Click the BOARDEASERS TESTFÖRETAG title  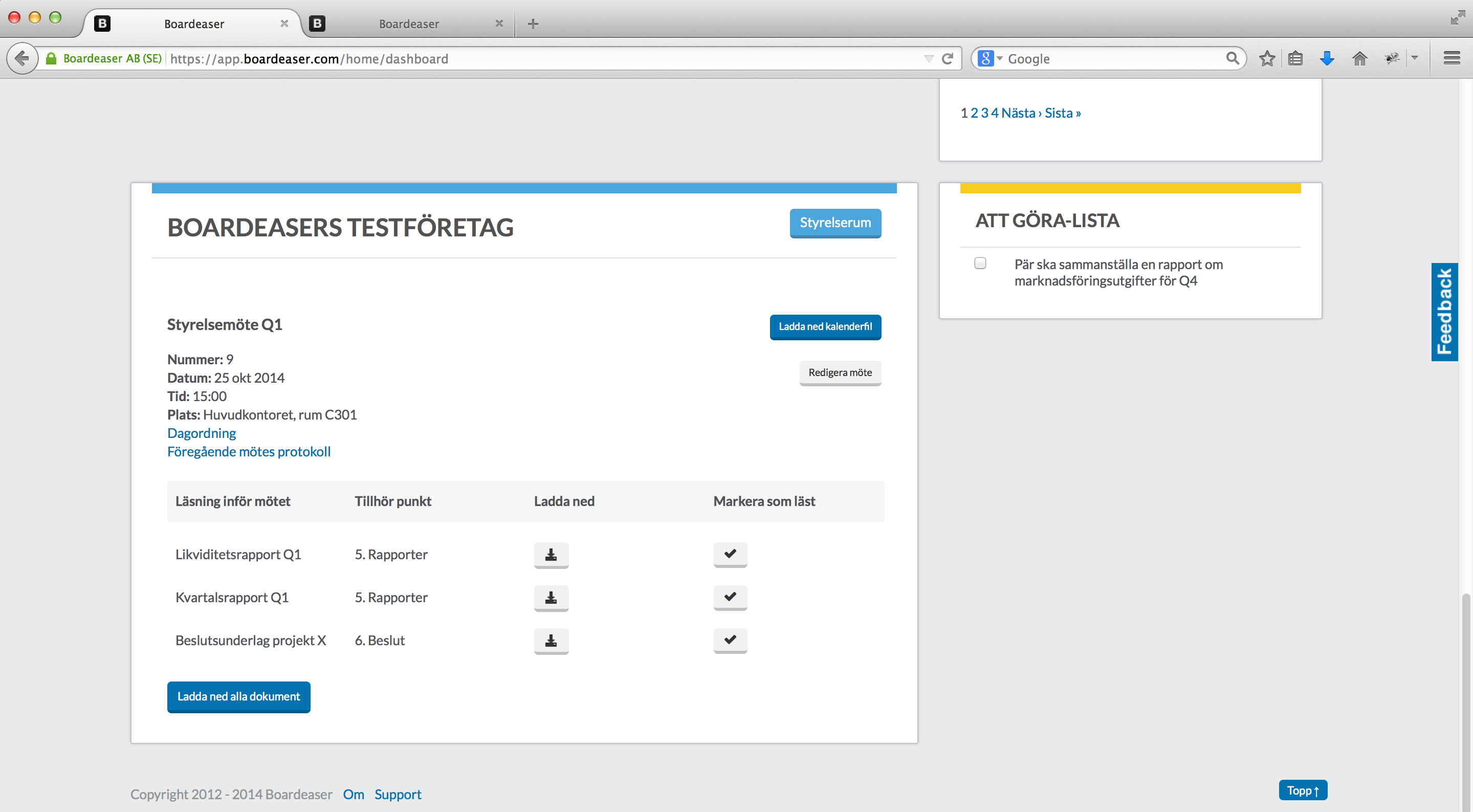340,228
